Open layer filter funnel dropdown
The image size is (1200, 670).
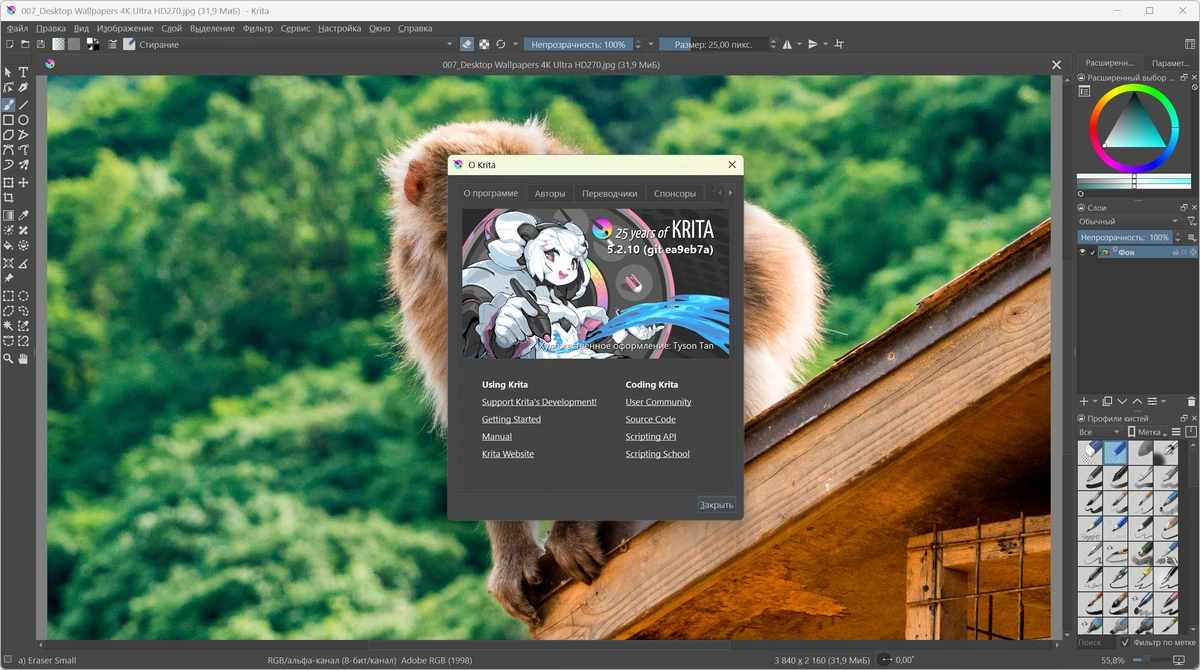pos(1190,221)
